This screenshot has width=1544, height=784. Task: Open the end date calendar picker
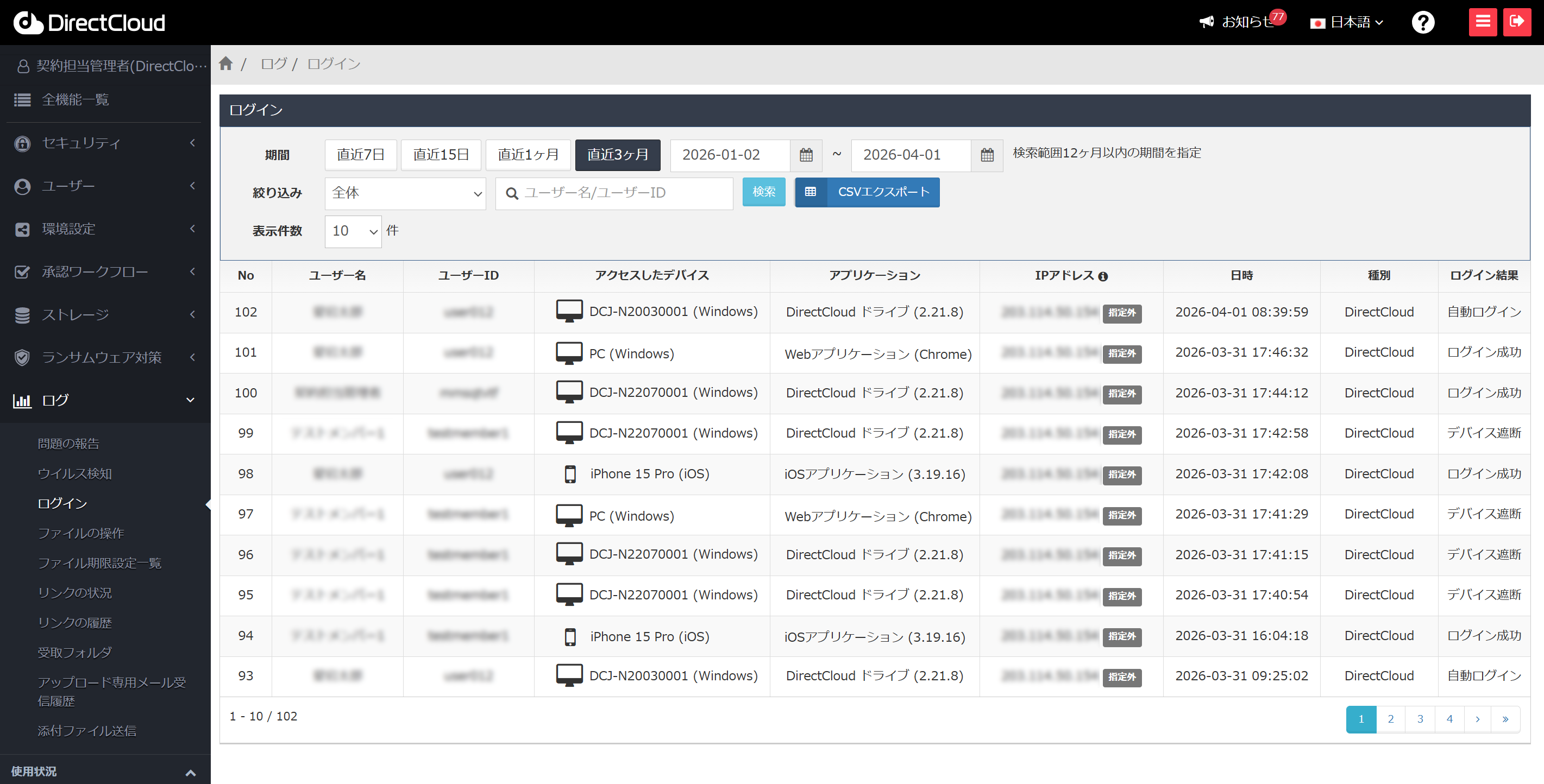987,155
